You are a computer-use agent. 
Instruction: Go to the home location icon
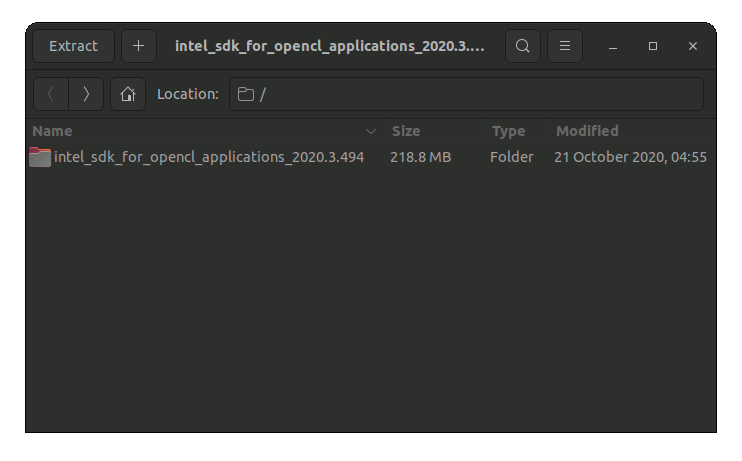pos(128,94)
